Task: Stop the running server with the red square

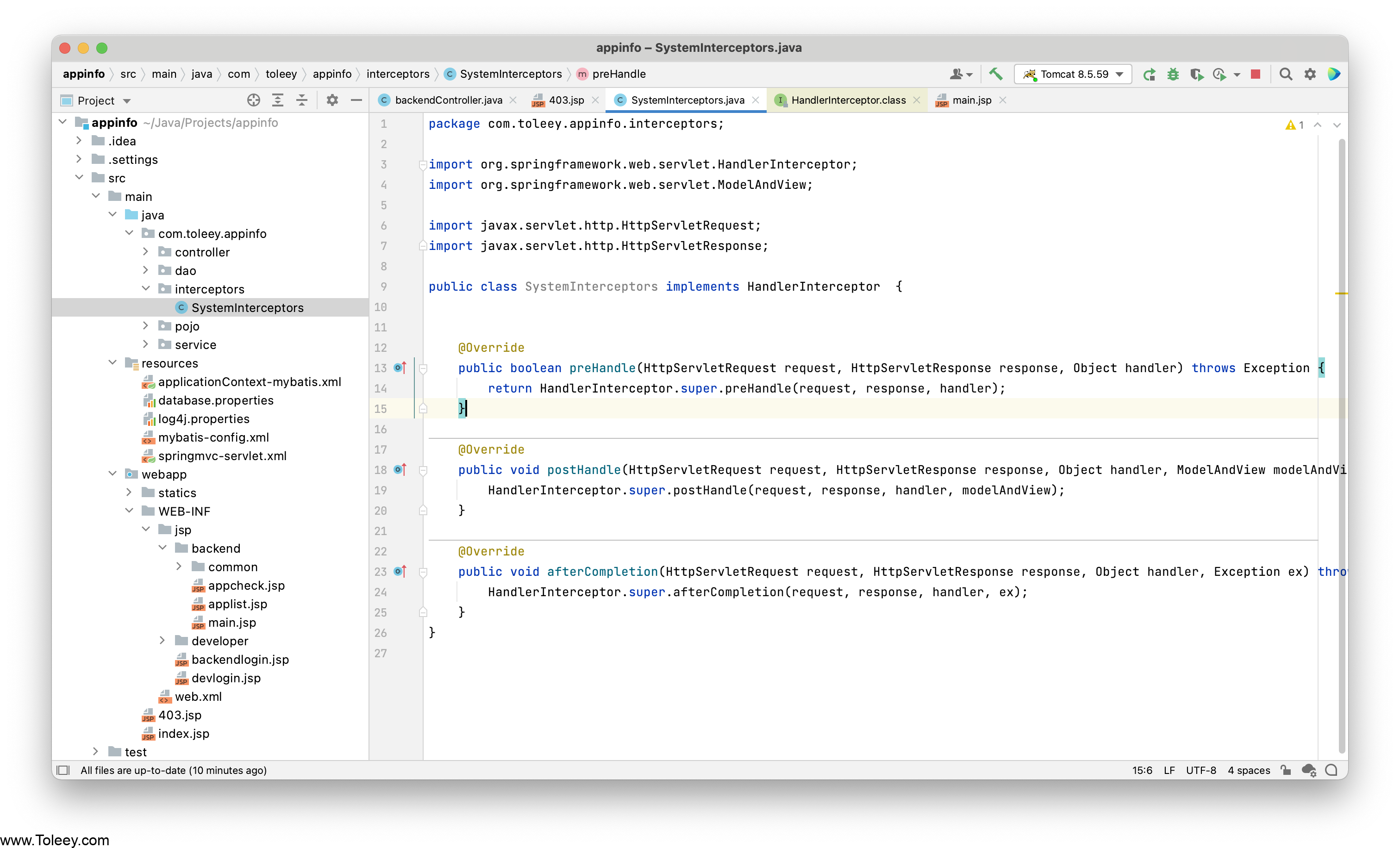Action: click(1256, 75)
